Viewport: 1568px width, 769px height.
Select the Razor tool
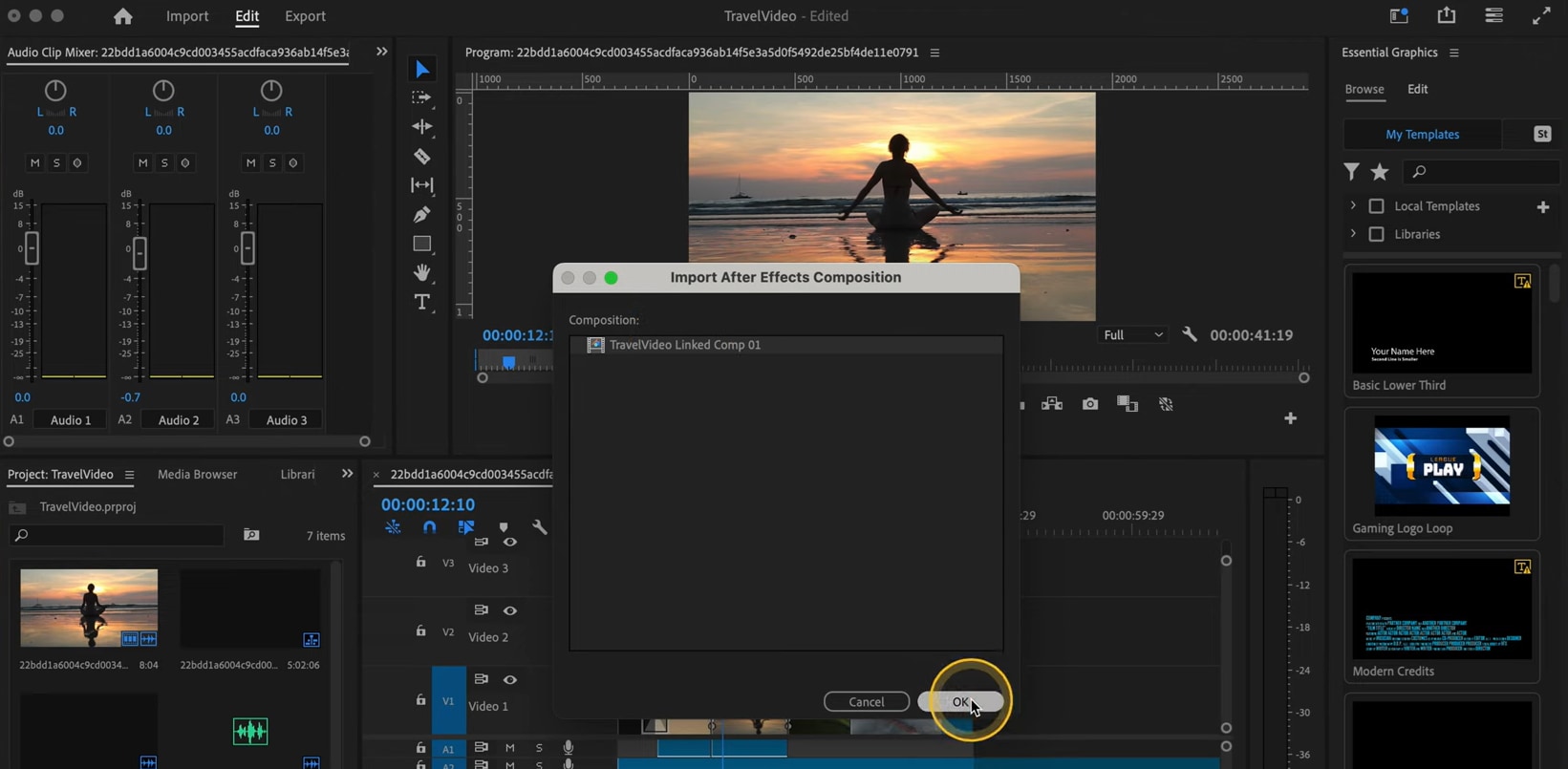421,156
